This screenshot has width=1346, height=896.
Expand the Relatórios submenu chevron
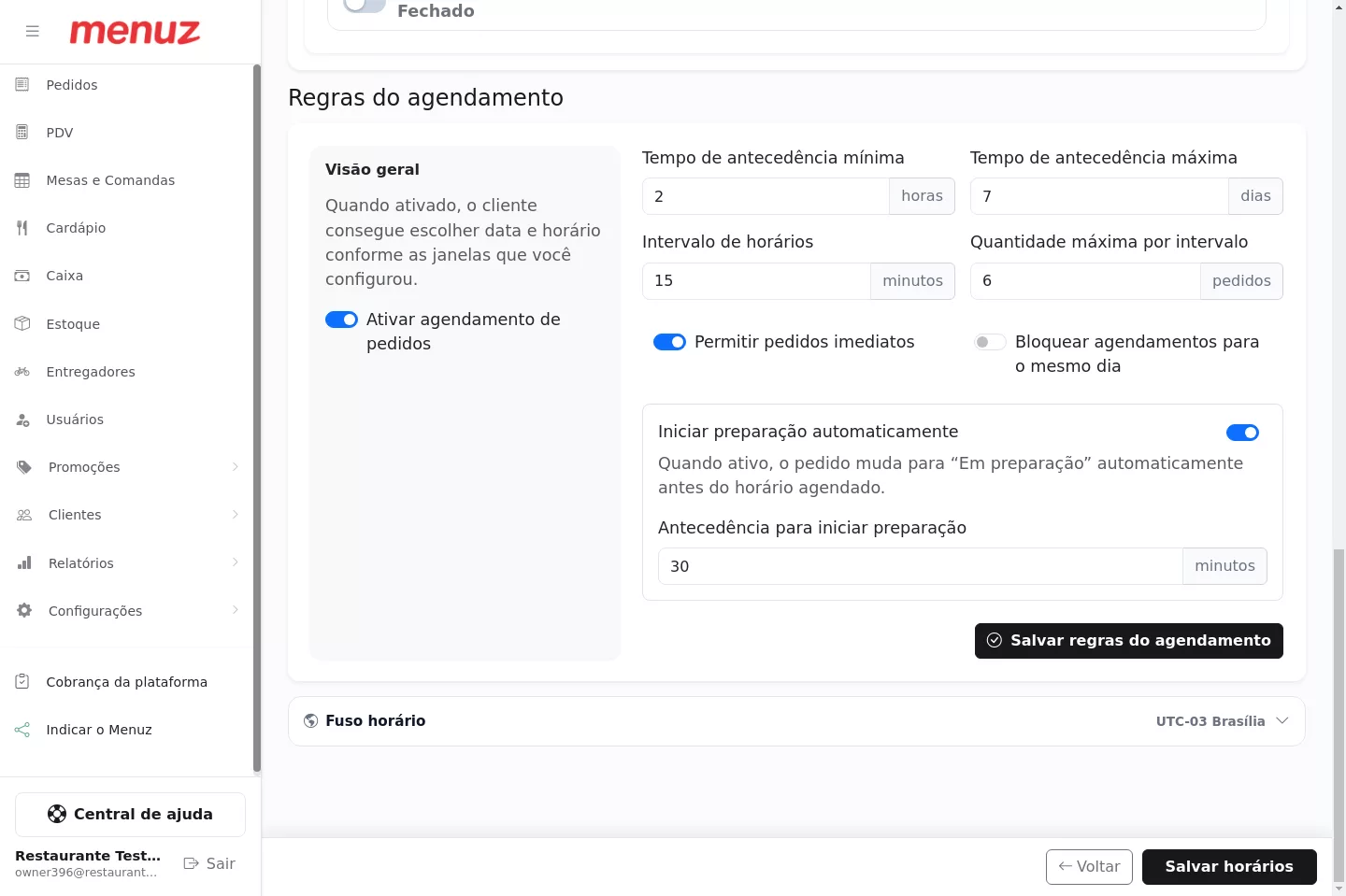[236, 562]
